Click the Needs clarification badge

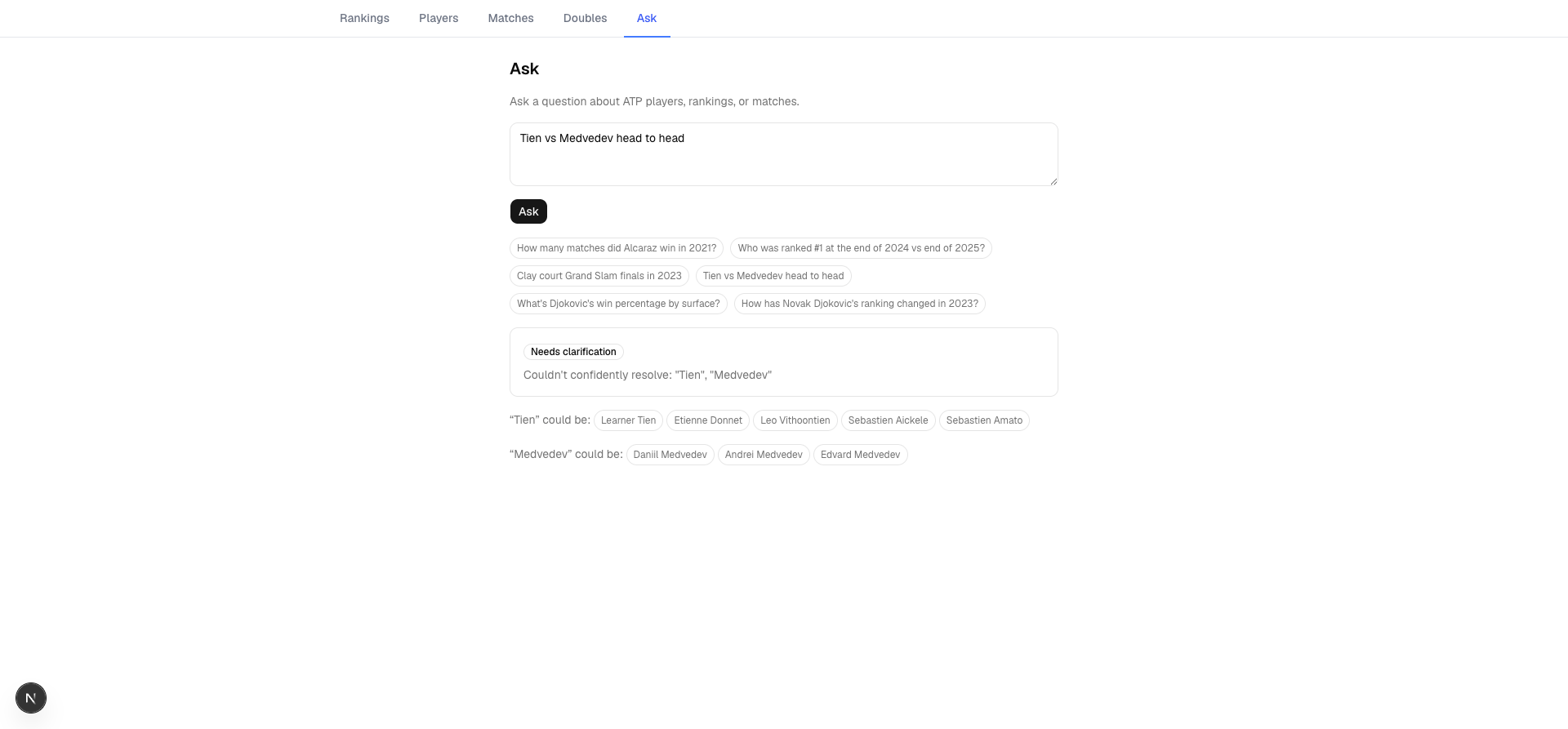tap(573, 352)
